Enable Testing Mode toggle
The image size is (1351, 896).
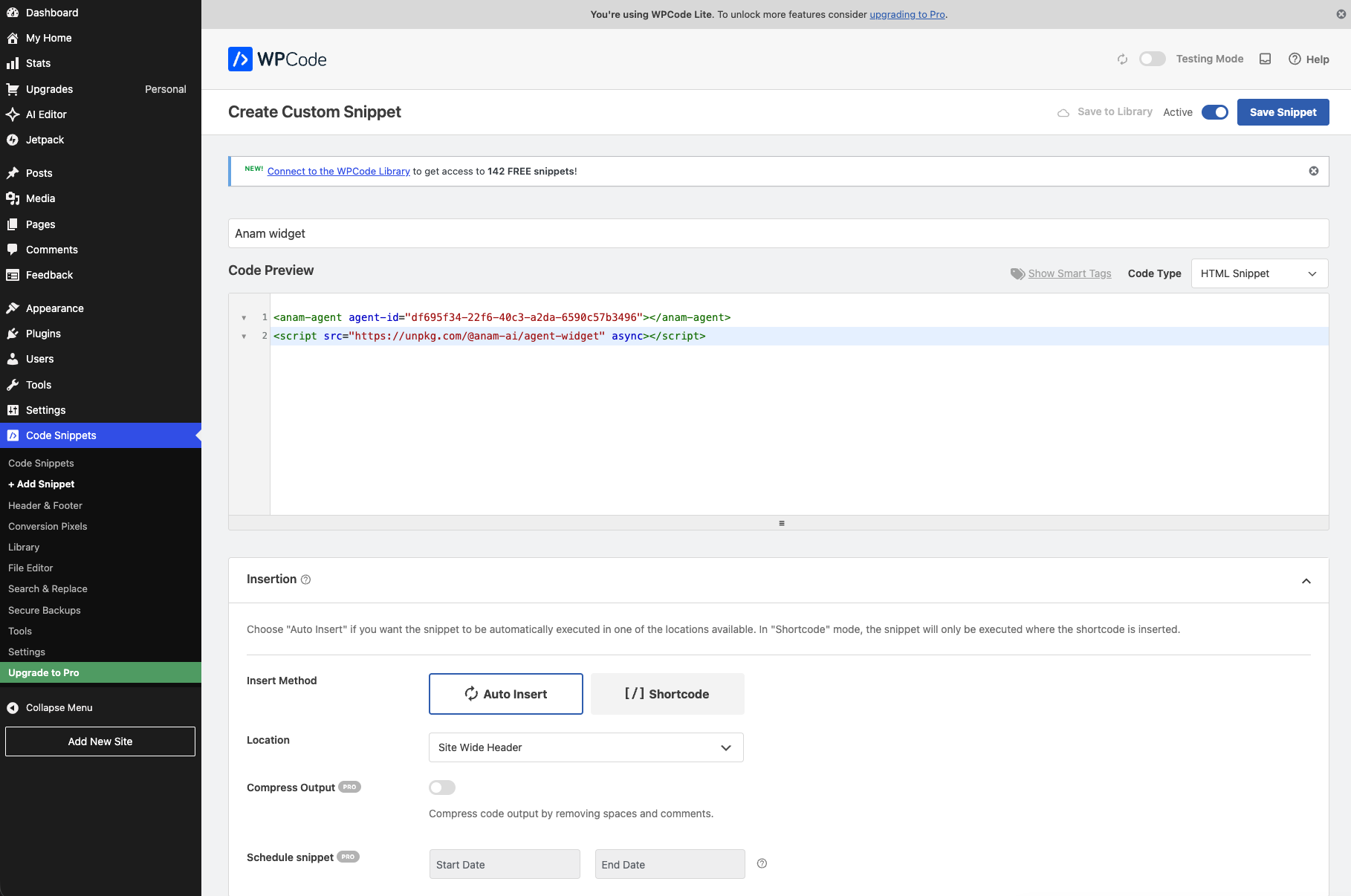coord(1152,59)
